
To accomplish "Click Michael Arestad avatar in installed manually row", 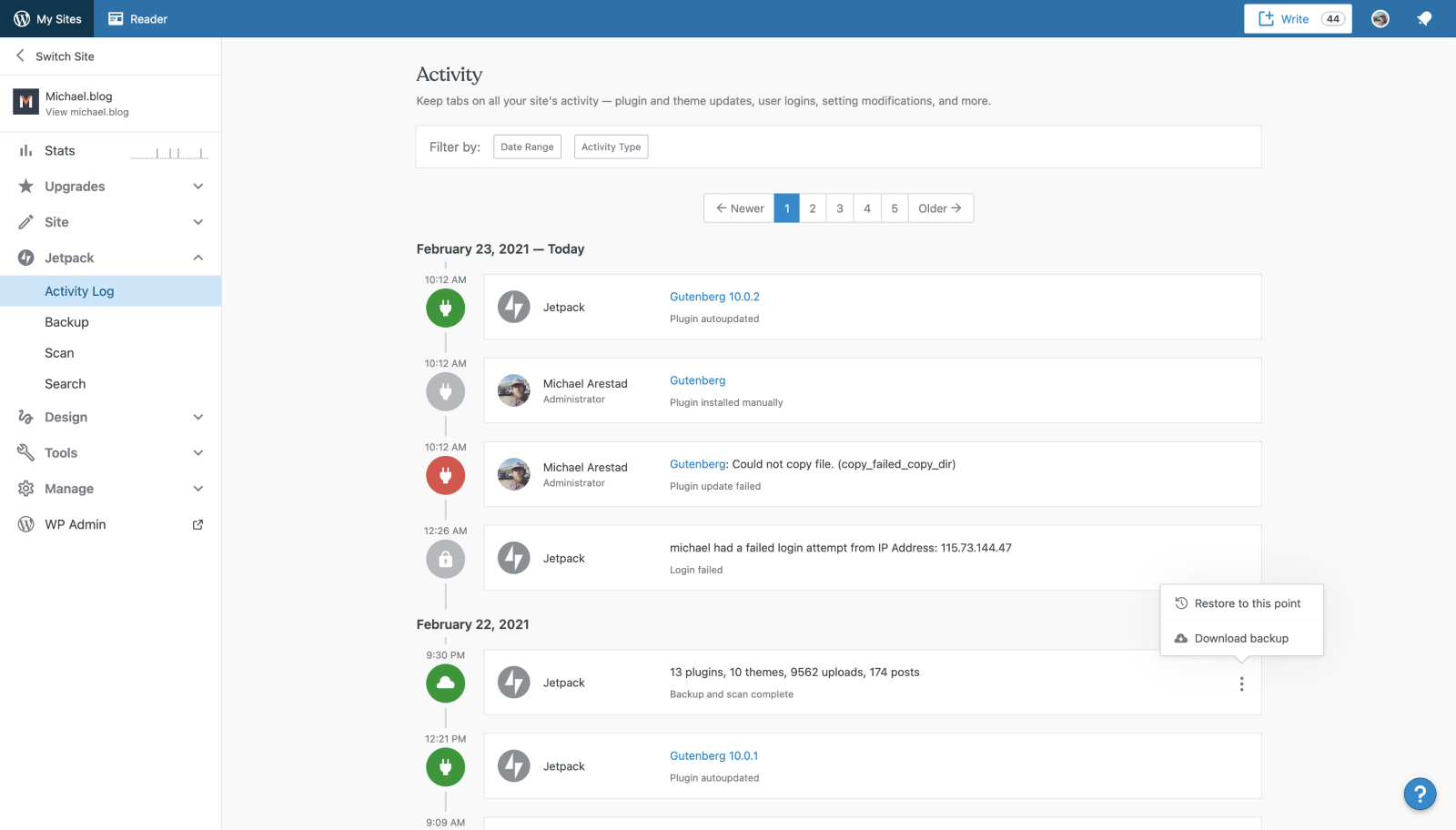I will point(514,390).
